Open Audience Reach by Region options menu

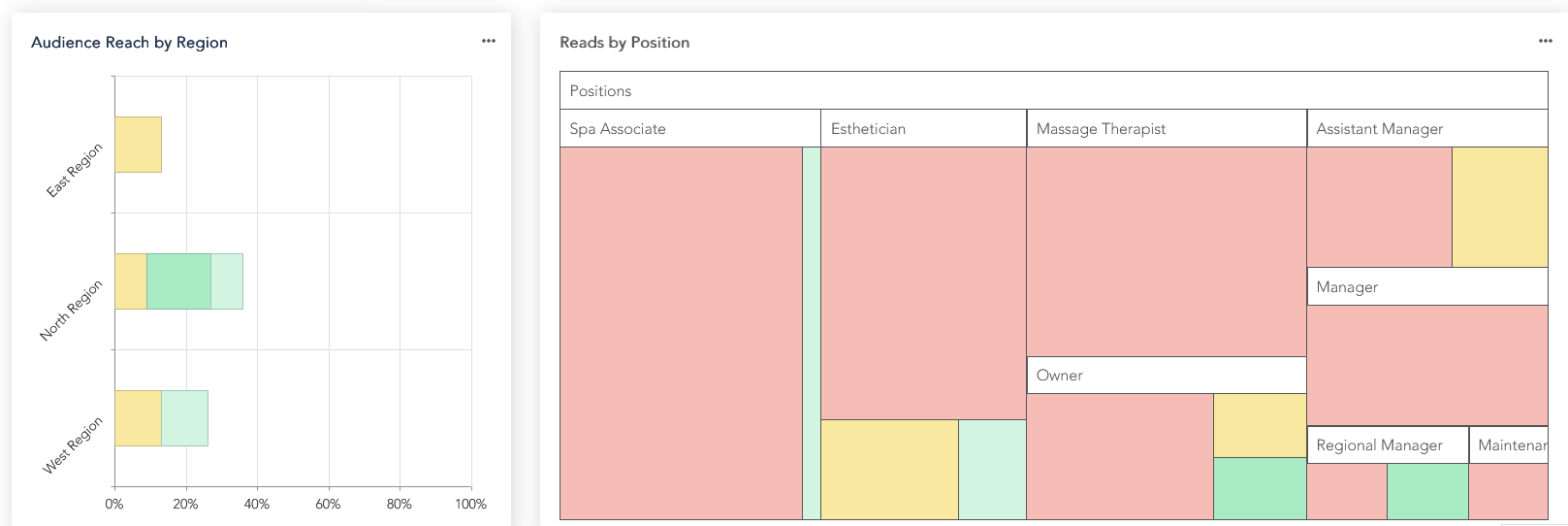pyautogui.click(x=489, y=41)
